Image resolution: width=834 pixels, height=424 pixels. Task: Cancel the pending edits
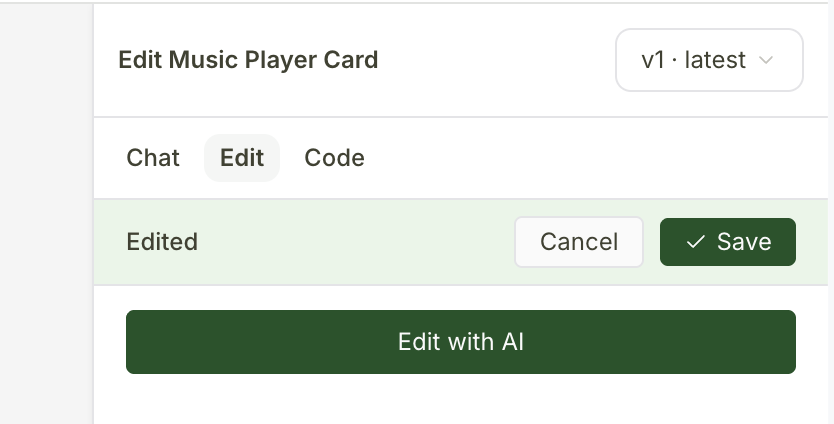click(x=579, y=242)
